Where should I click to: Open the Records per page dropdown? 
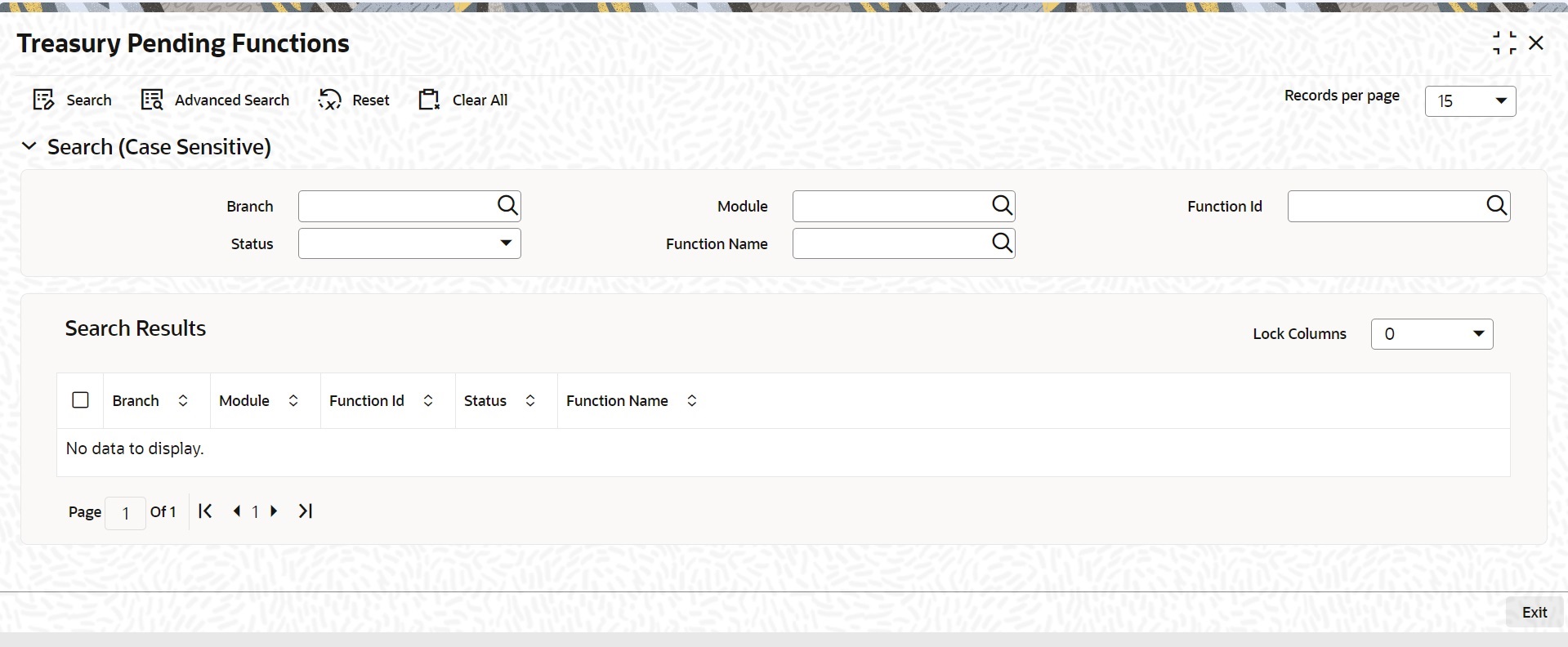(1470, 101)
